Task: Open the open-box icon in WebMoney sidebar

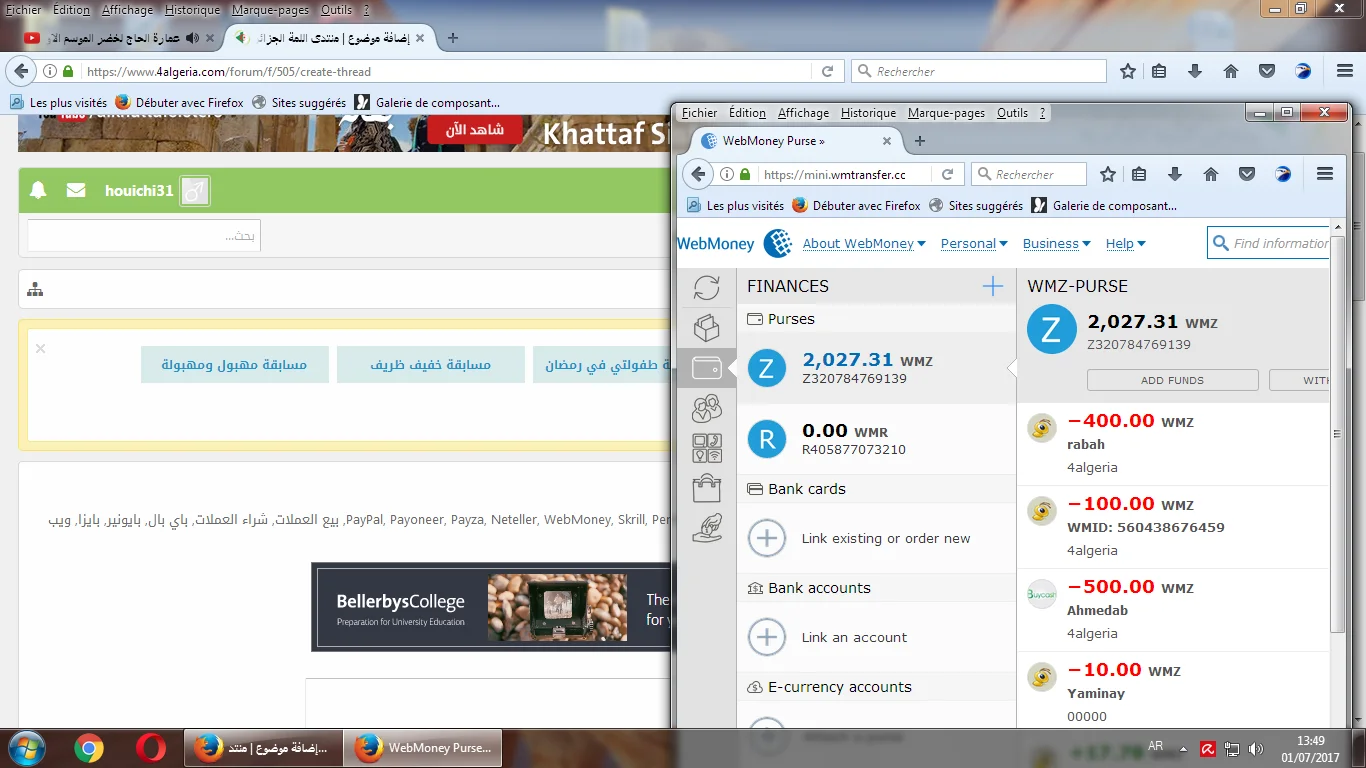Action: [706, 328]
